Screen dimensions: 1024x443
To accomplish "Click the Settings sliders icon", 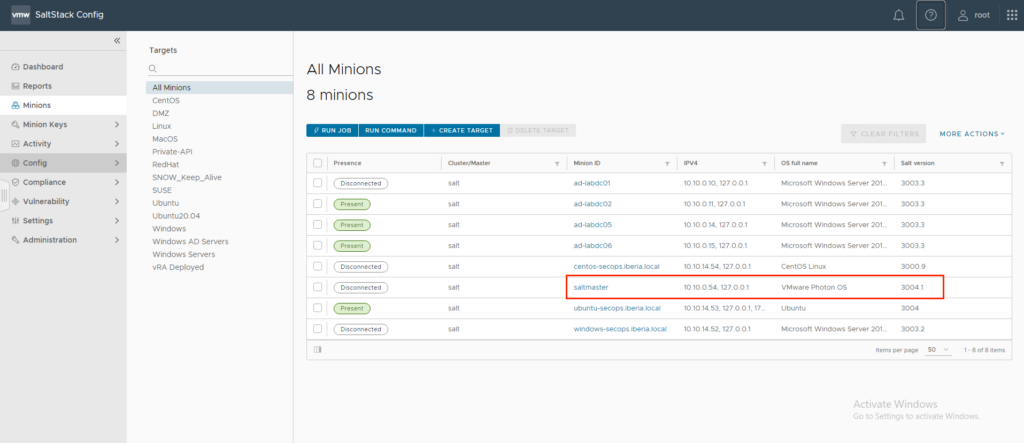I will [16, 221].
